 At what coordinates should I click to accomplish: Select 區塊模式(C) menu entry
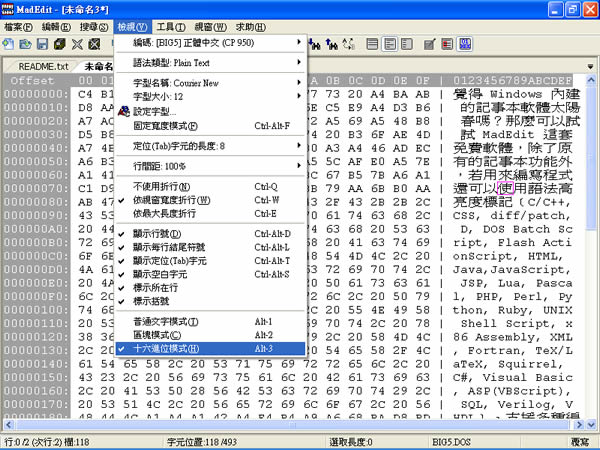[210, 335]
